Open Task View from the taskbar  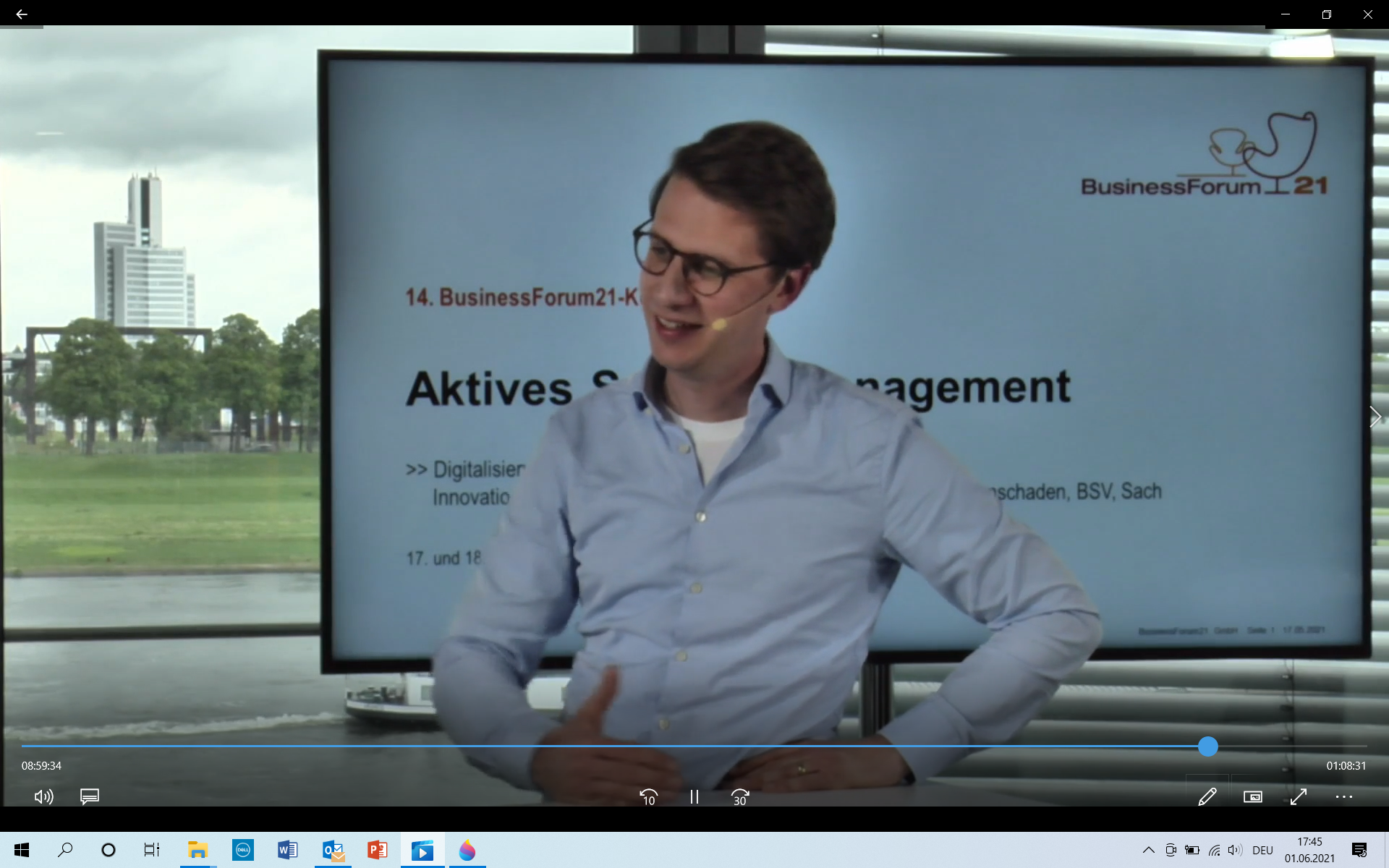point(151,850)
